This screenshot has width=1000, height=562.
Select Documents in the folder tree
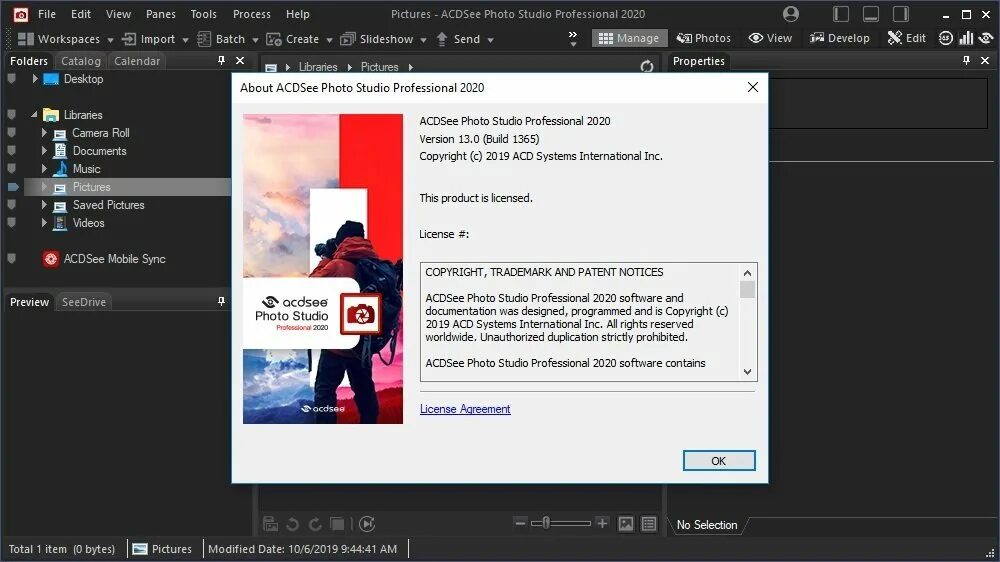point(99,151)
